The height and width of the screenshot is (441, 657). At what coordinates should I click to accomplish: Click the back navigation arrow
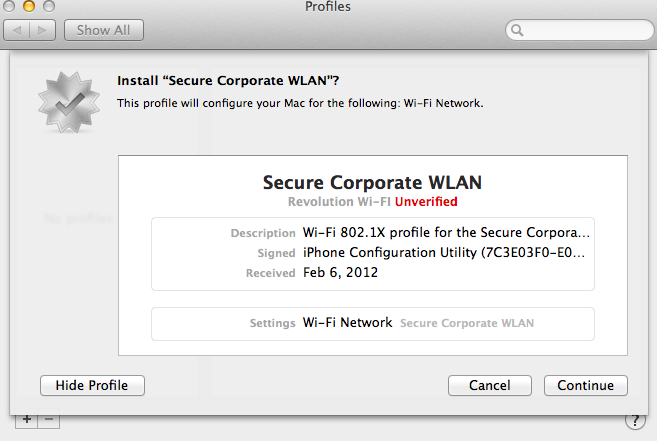point(17,30)
